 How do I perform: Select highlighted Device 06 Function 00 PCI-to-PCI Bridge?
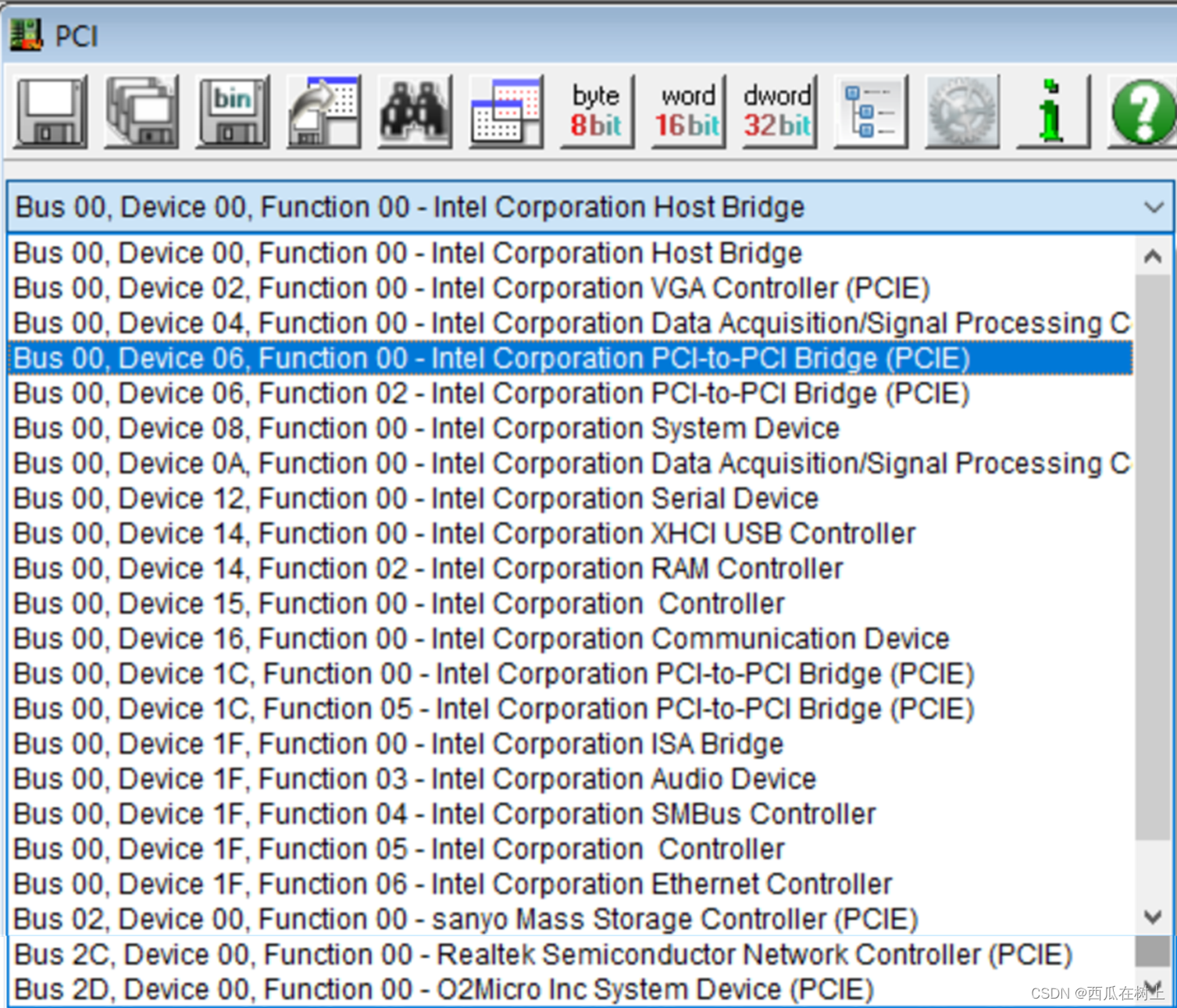pyautogui.click(x=570, y=358)
